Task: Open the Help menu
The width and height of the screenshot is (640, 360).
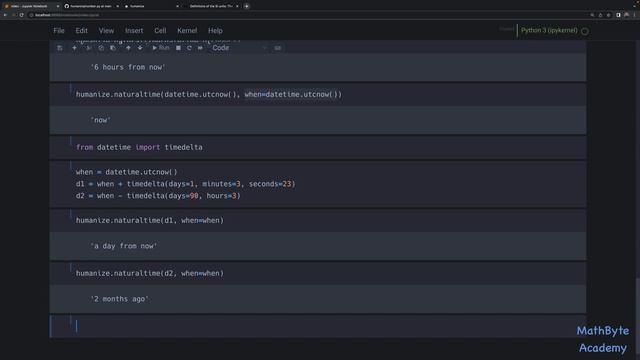Action: tap(215, 31)
